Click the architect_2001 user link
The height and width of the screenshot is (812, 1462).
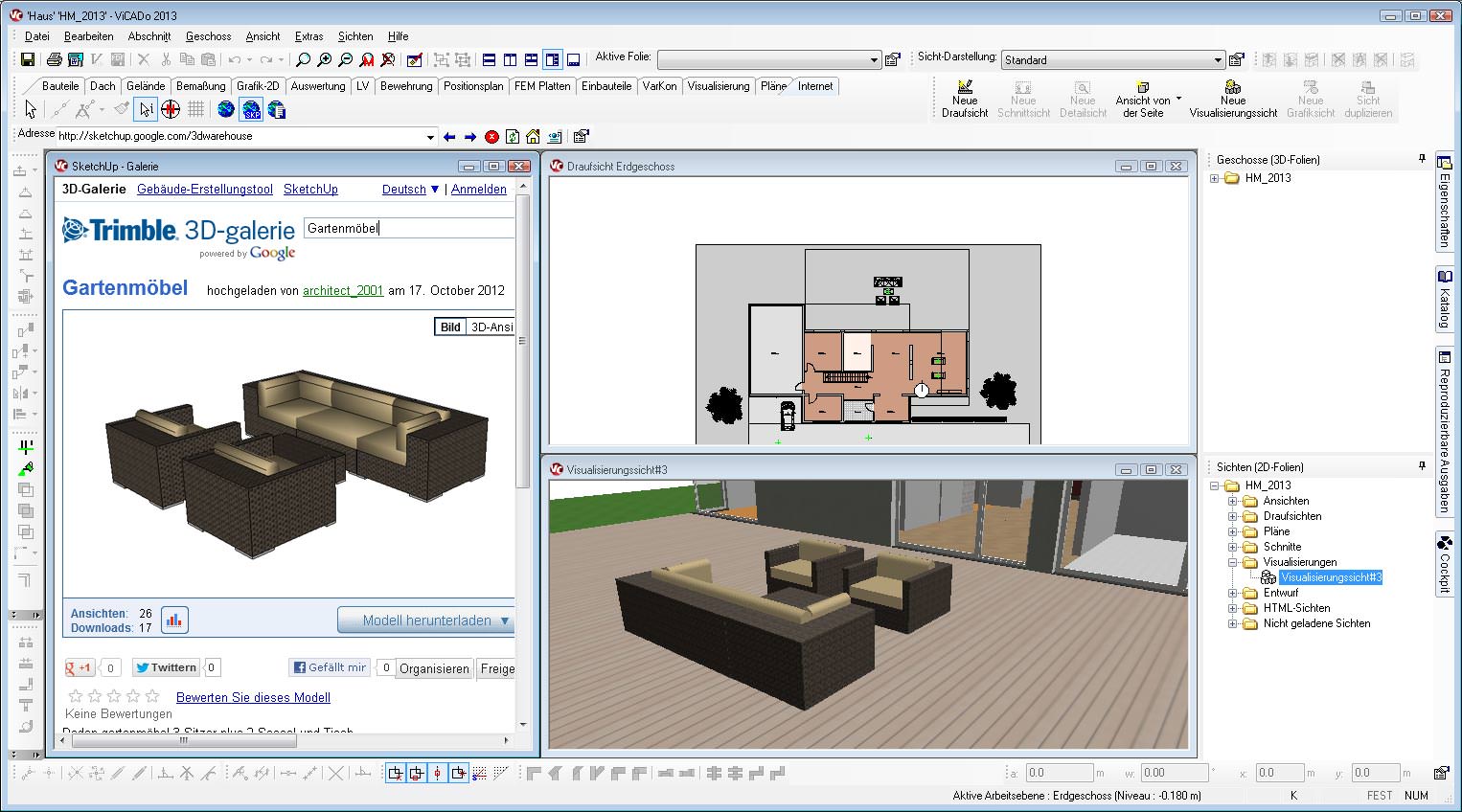(x=343, y=290)
